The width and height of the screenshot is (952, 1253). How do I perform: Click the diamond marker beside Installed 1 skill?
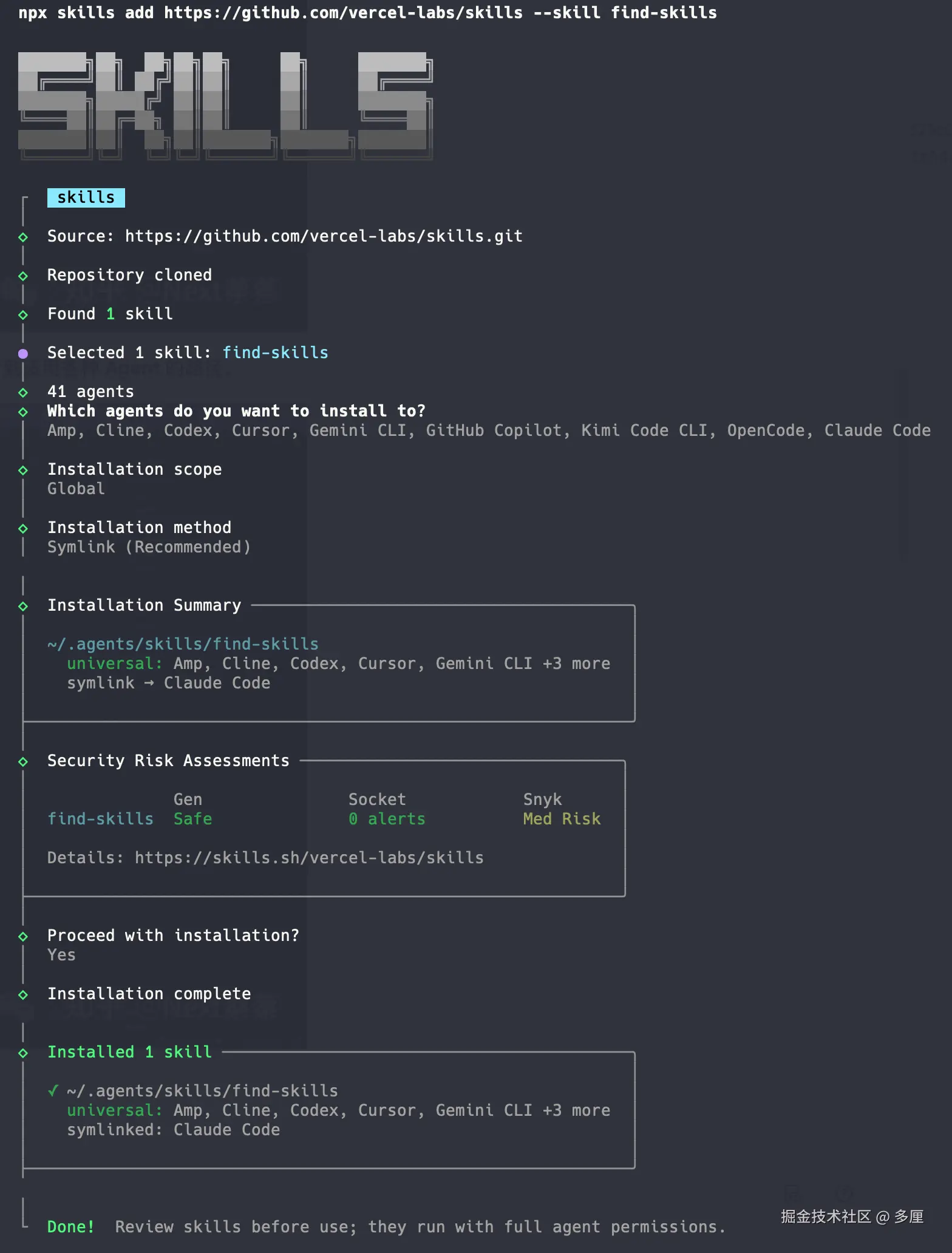pyautogui.click(x=23, y=1053)
